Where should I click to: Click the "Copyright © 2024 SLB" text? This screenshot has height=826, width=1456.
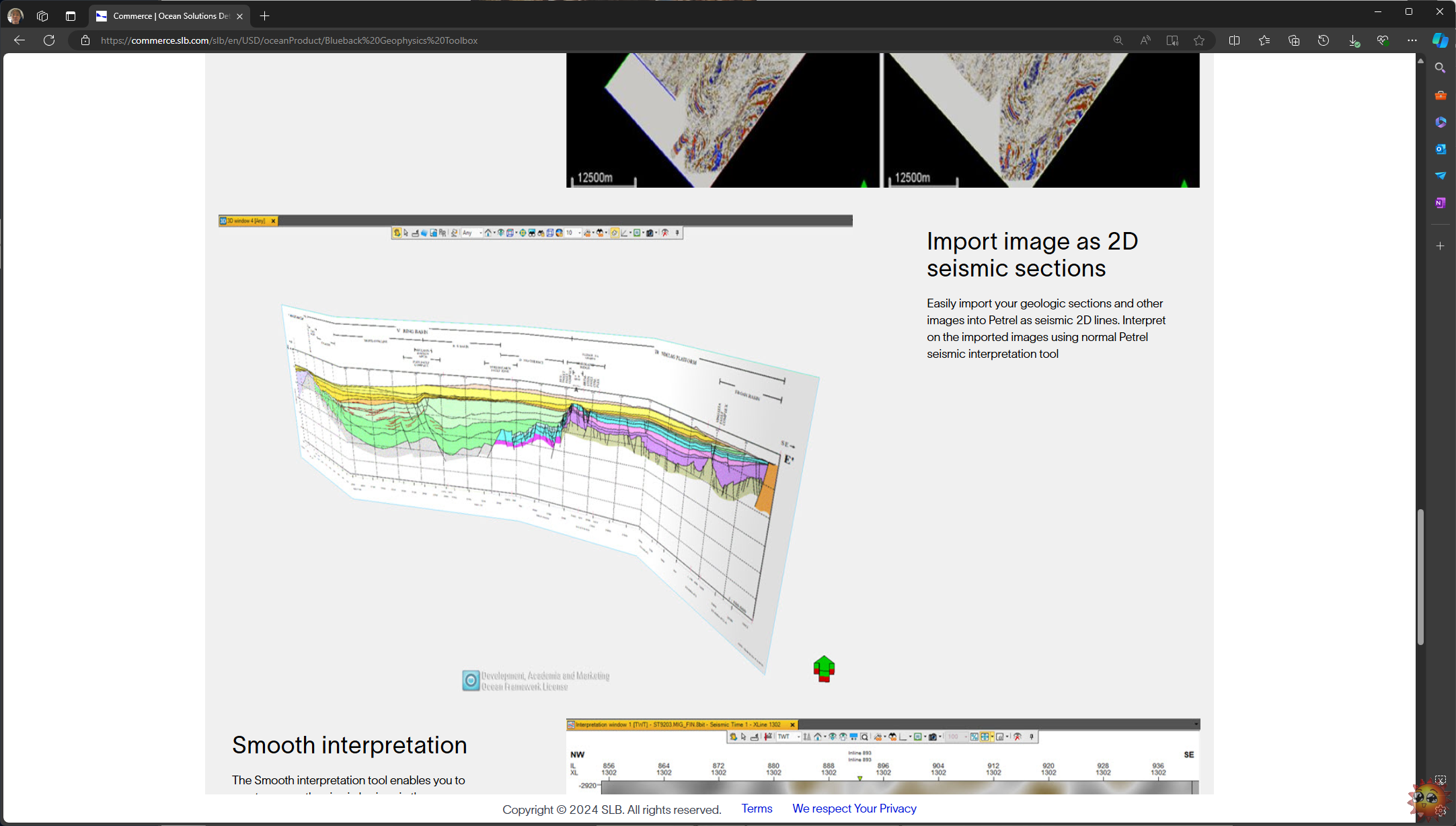611,809
